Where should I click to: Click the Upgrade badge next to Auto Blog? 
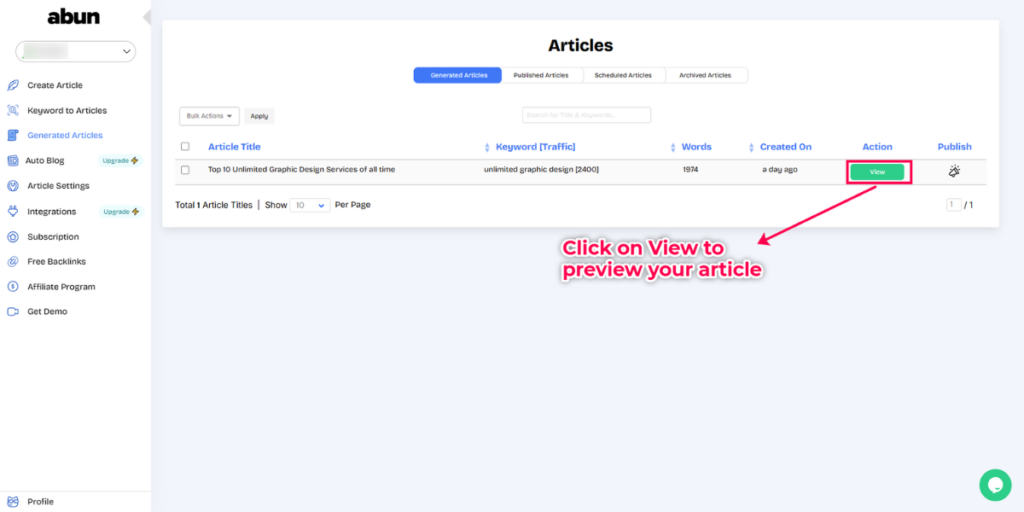pos(121,160)
